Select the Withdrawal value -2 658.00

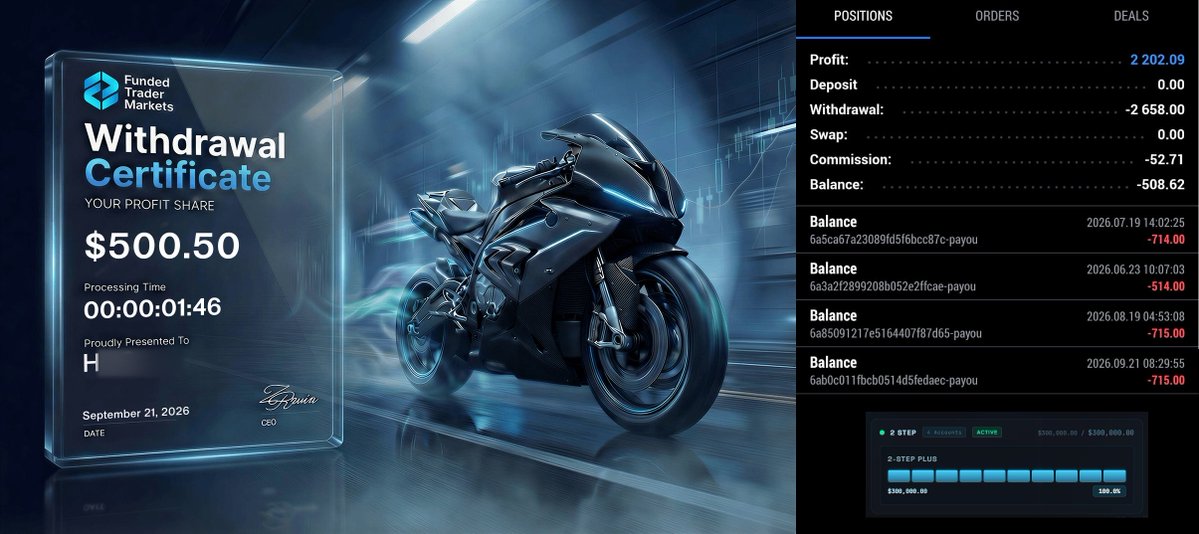click(x=1155, y=109)
